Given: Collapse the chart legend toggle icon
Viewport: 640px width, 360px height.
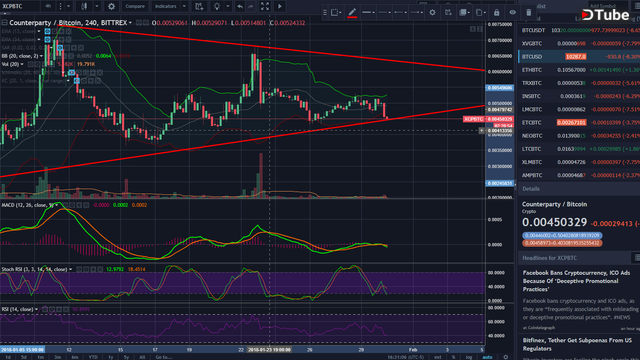Looking at the screenshot, I should (4, 23).
